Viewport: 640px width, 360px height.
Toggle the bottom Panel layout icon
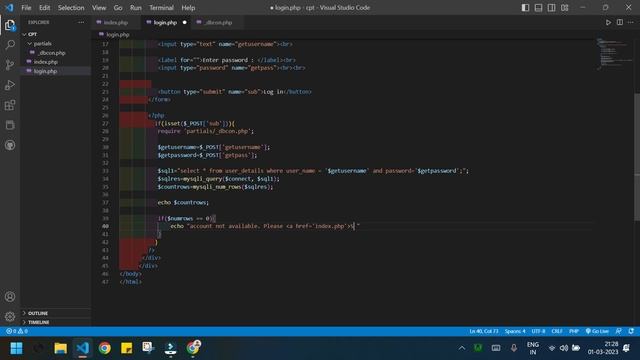[x=538, y=8]
